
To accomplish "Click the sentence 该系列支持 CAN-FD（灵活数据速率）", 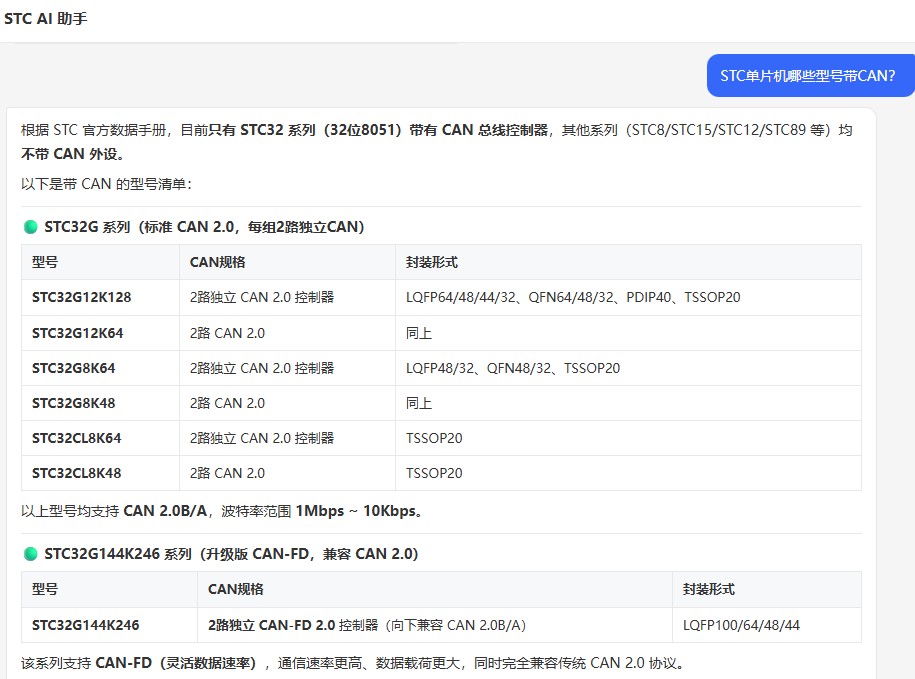I will coord(352,663).
